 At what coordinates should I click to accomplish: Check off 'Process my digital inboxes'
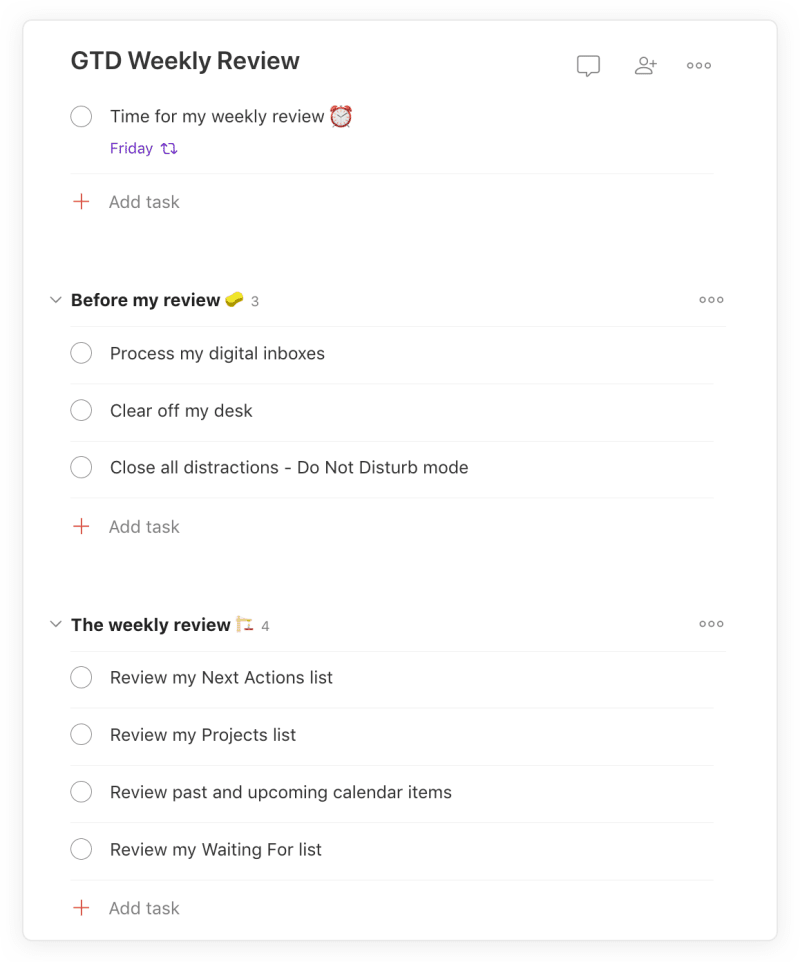pos(81,353)
